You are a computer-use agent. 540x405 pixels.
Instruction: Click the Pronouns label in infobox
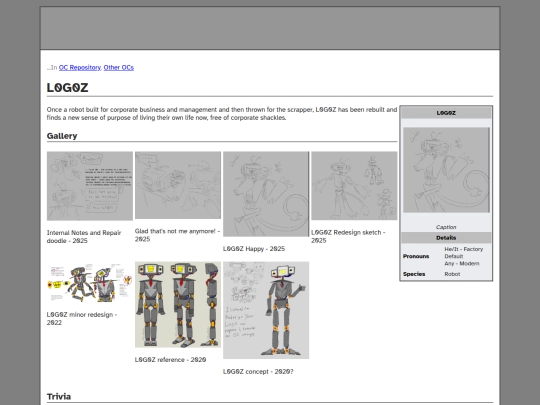pos(416,256)
